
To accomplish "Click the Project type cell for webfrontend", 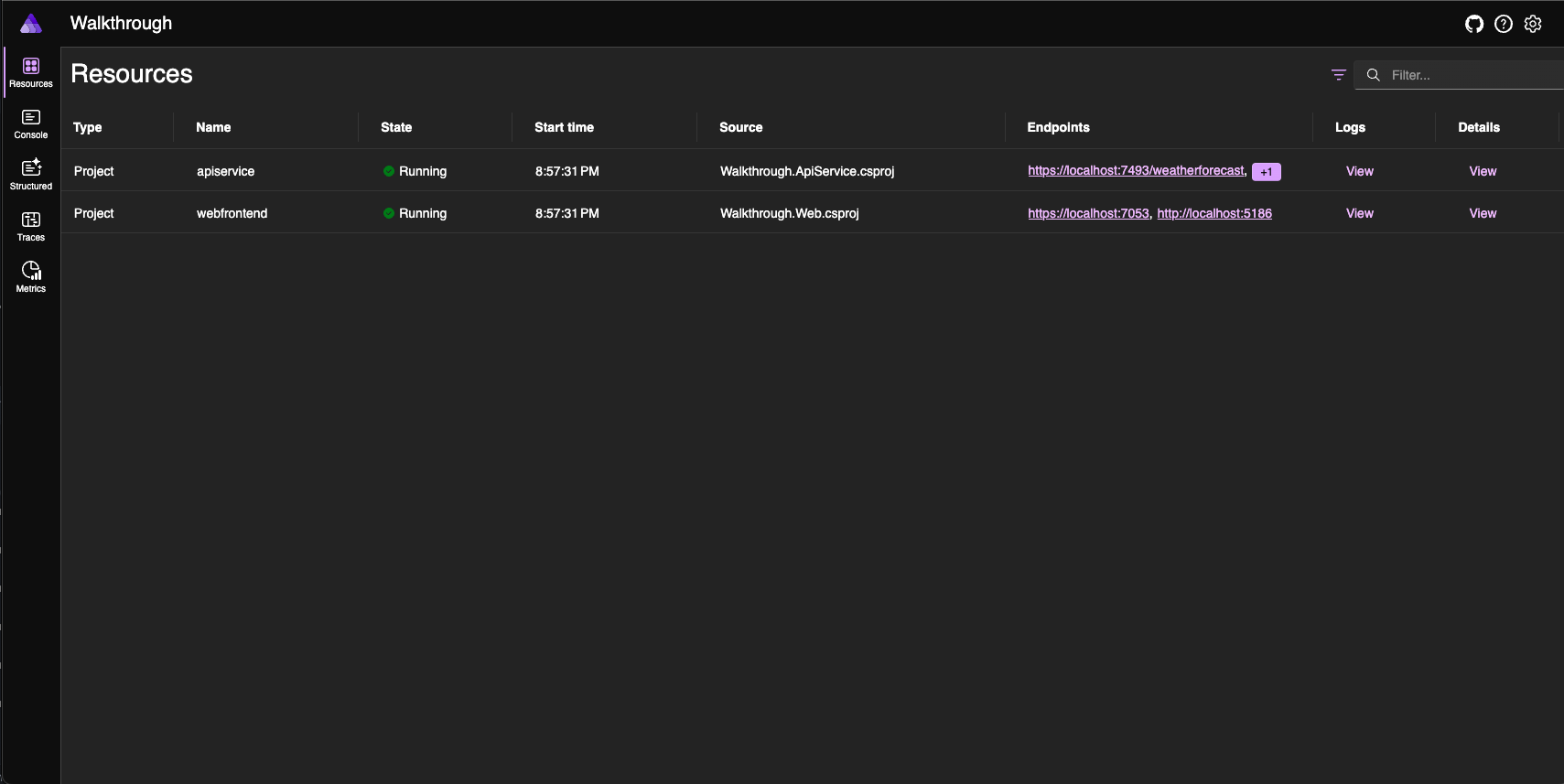I will 94,213.
